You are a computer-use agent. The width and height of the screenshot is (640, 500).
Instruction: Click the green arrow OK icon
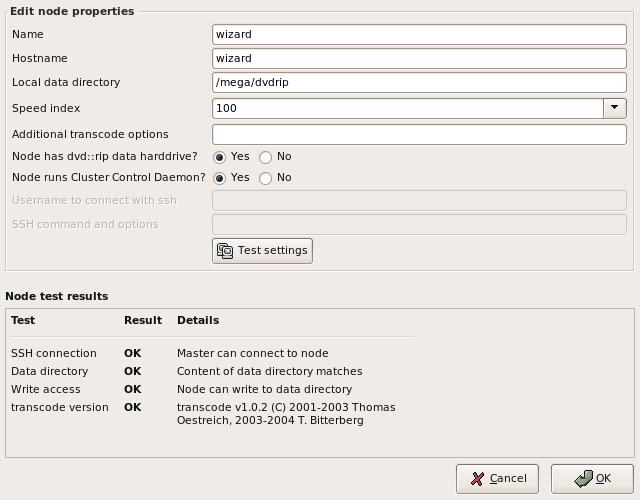pyautogui.click(x=583, y=479)
